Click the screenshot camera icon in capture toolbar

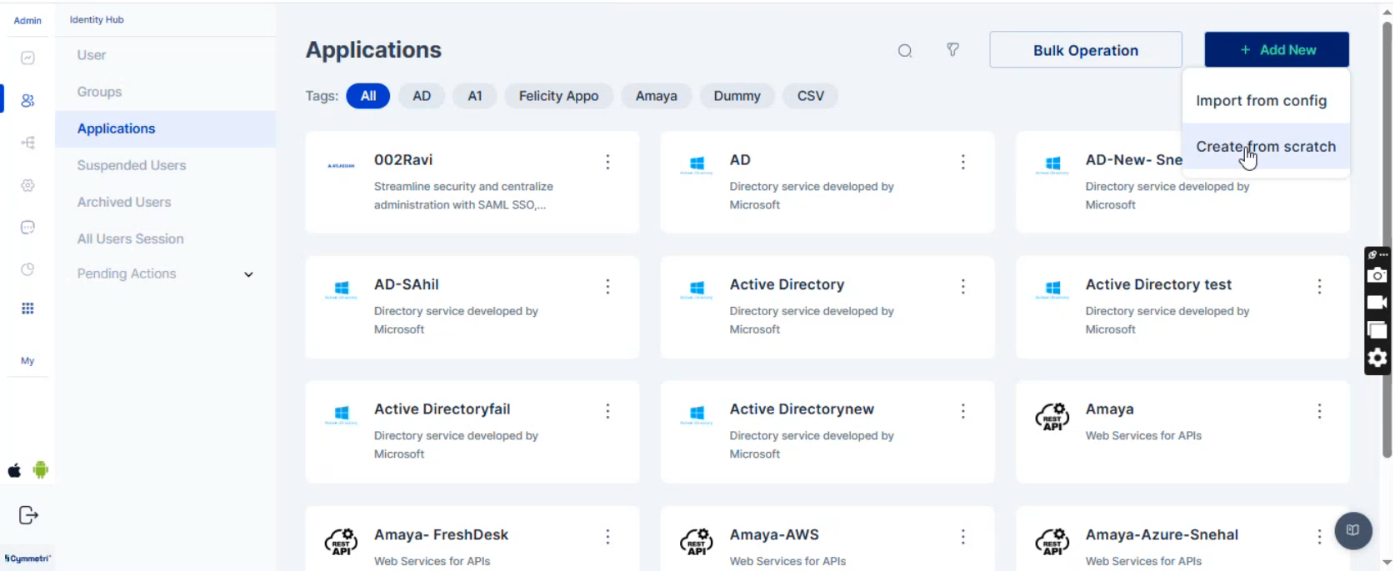tap(1378, 275)
